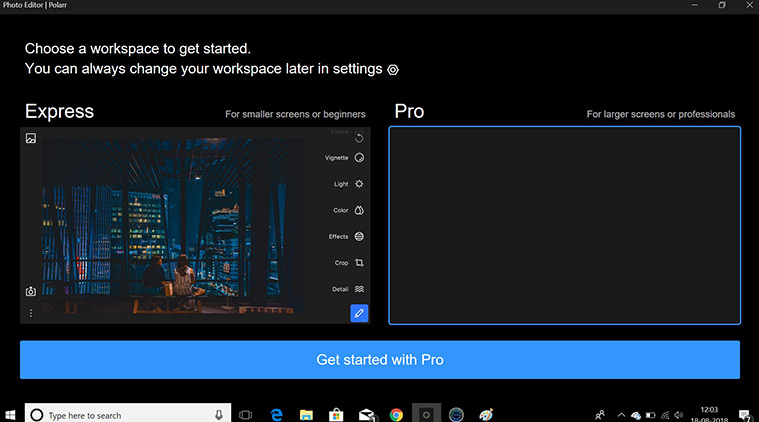This screenshot has height=422, width=759.
Task: Open the Detail waves icon
Action: 359,289
